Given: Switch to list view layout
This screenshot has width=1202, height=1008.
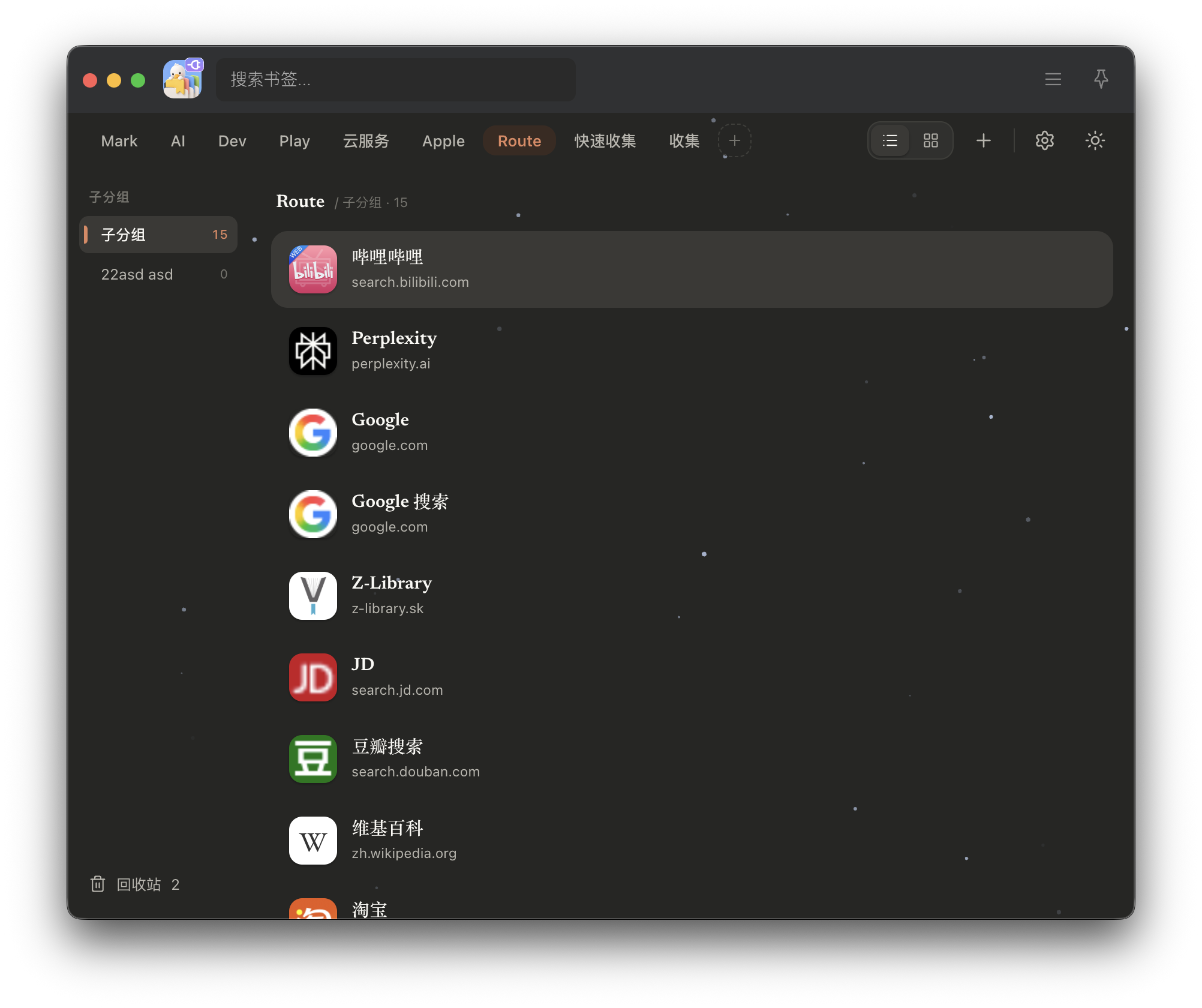Looking at the screenshot, I should click(890, 141).
